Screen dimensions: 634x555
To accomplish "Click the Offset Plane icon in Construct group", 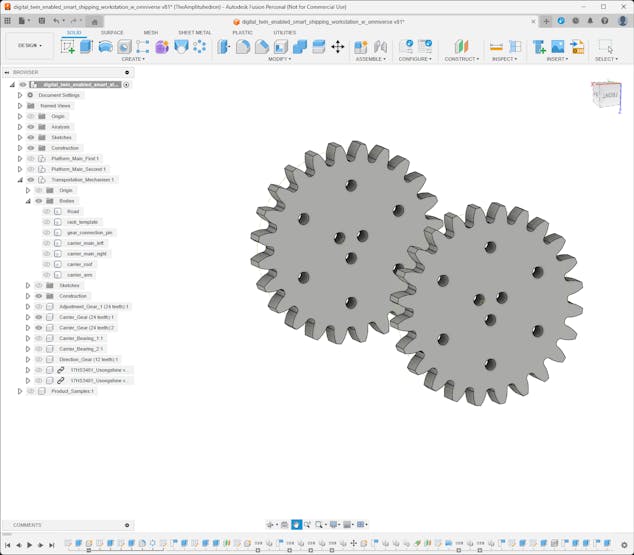I will (461, 46).
